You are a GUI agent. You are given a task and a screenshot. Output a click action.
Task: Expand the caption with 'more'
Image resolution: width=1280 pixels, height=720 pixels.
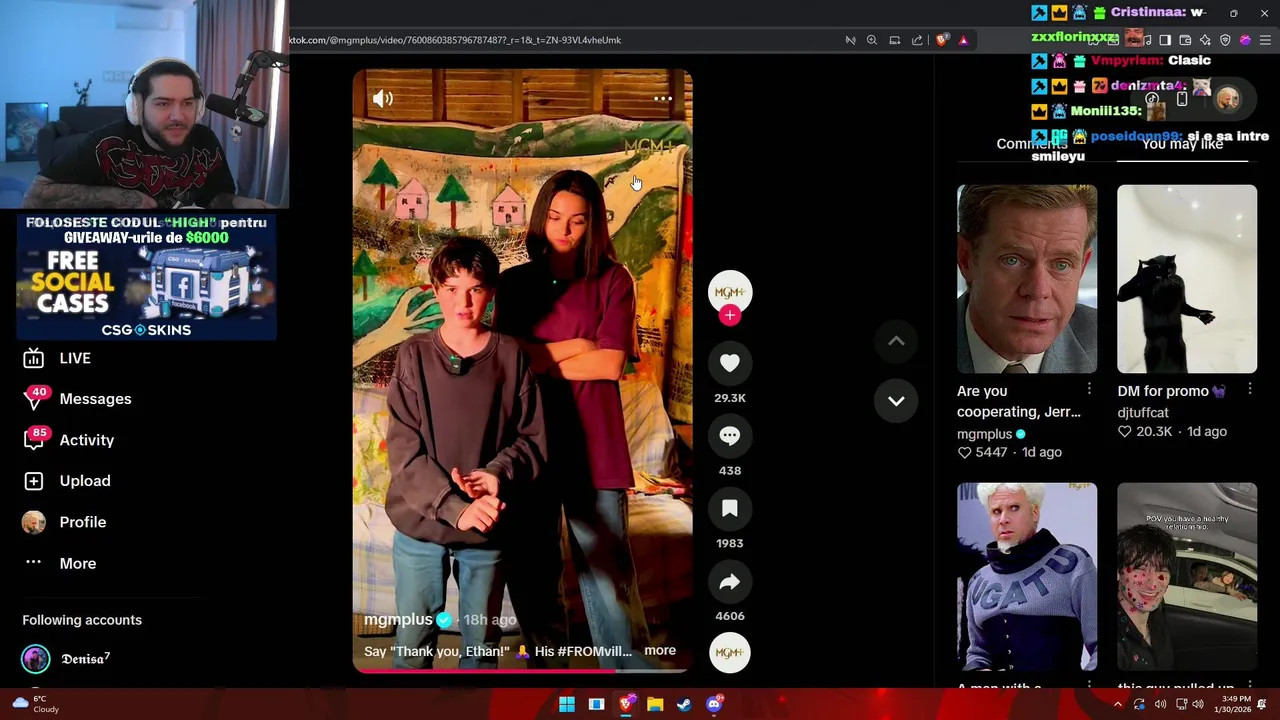click(660, 650)
